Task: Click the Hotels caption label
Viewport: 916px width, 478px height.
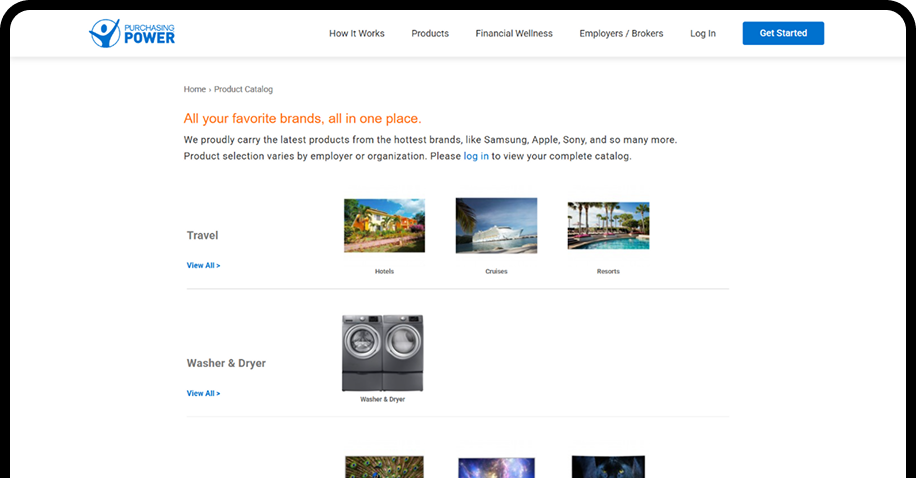Action: [x=384, y=271]
